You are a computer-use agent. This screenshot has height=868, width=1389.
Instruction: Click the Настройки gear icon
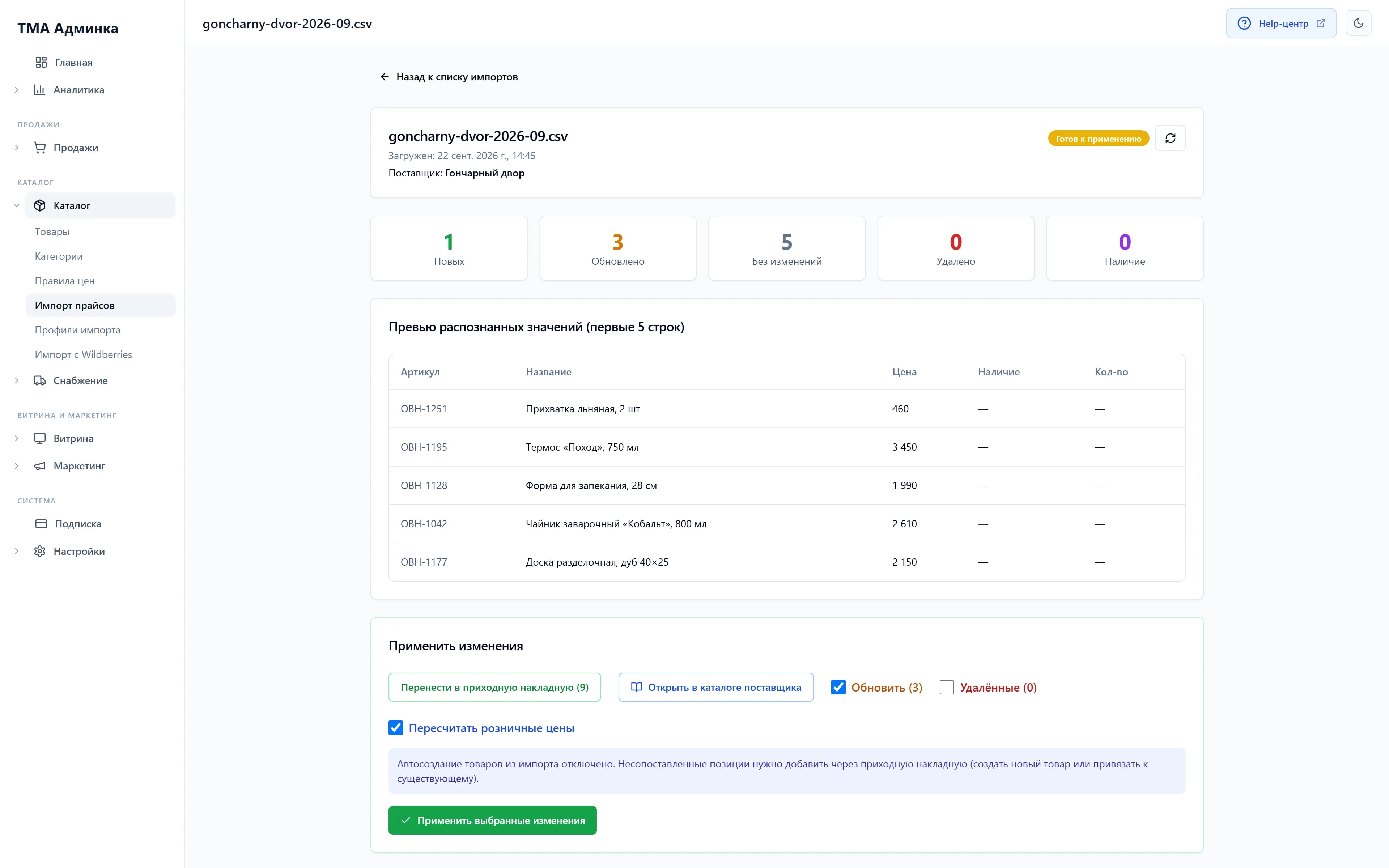point(39,551)
